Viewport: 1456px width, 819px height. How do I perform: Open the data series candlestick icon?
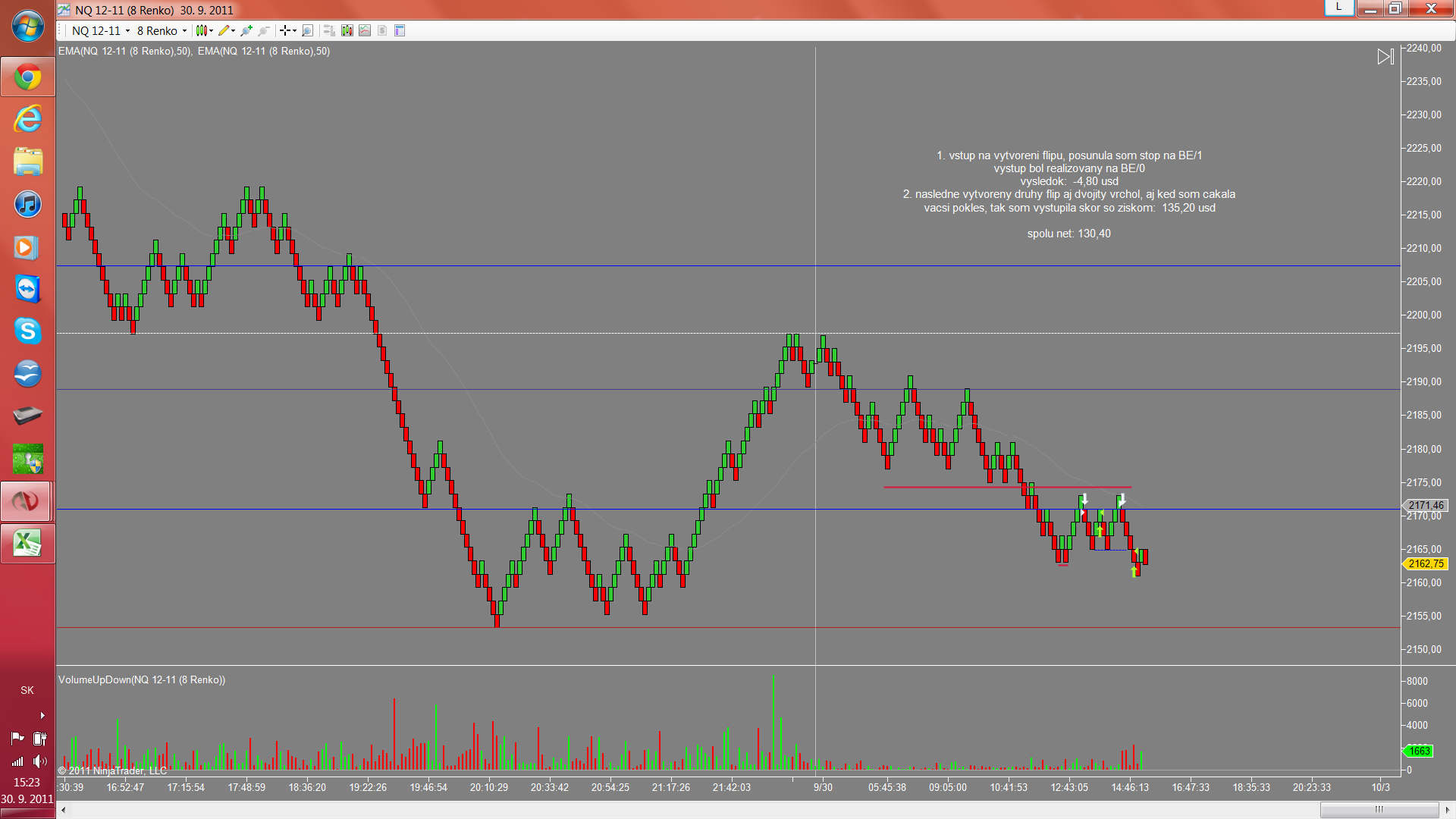(x=347, y=31)
